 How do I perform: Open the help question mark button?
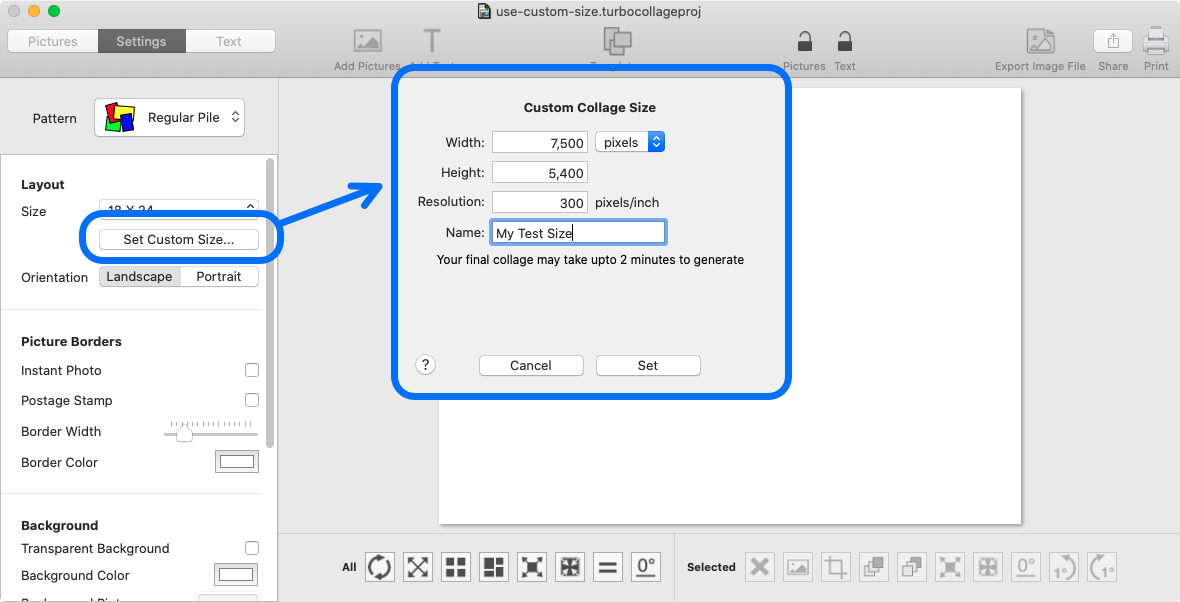click(x=425, y=365)
